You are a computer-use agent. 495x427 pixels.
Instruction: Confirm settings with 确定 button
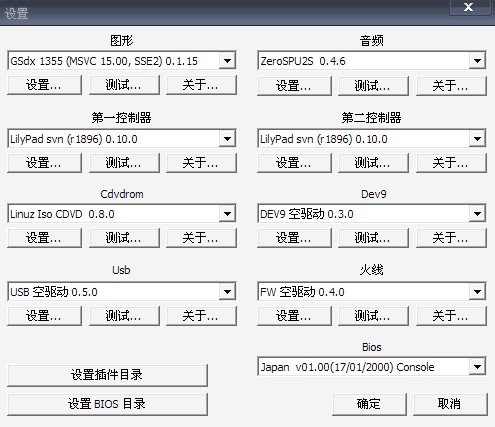point(369,404)
